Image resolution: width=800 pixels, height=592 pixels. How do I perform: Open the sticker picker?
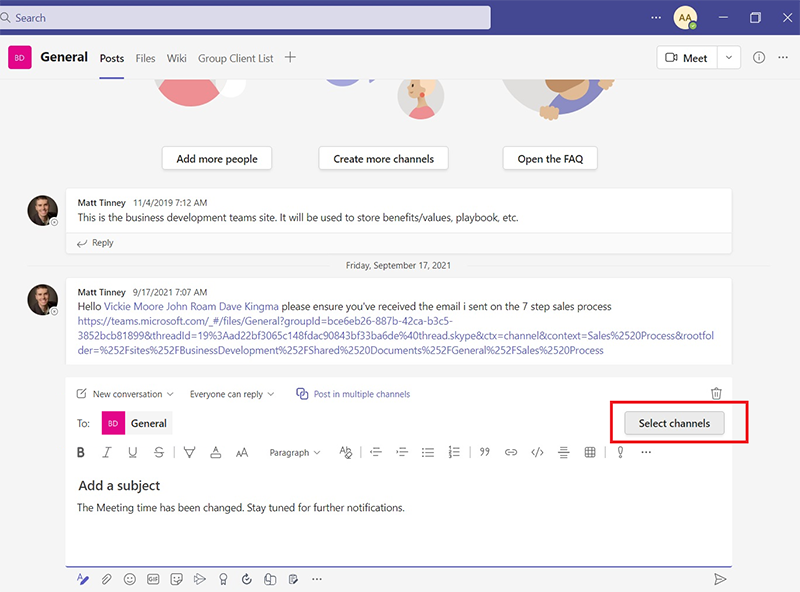177,579
